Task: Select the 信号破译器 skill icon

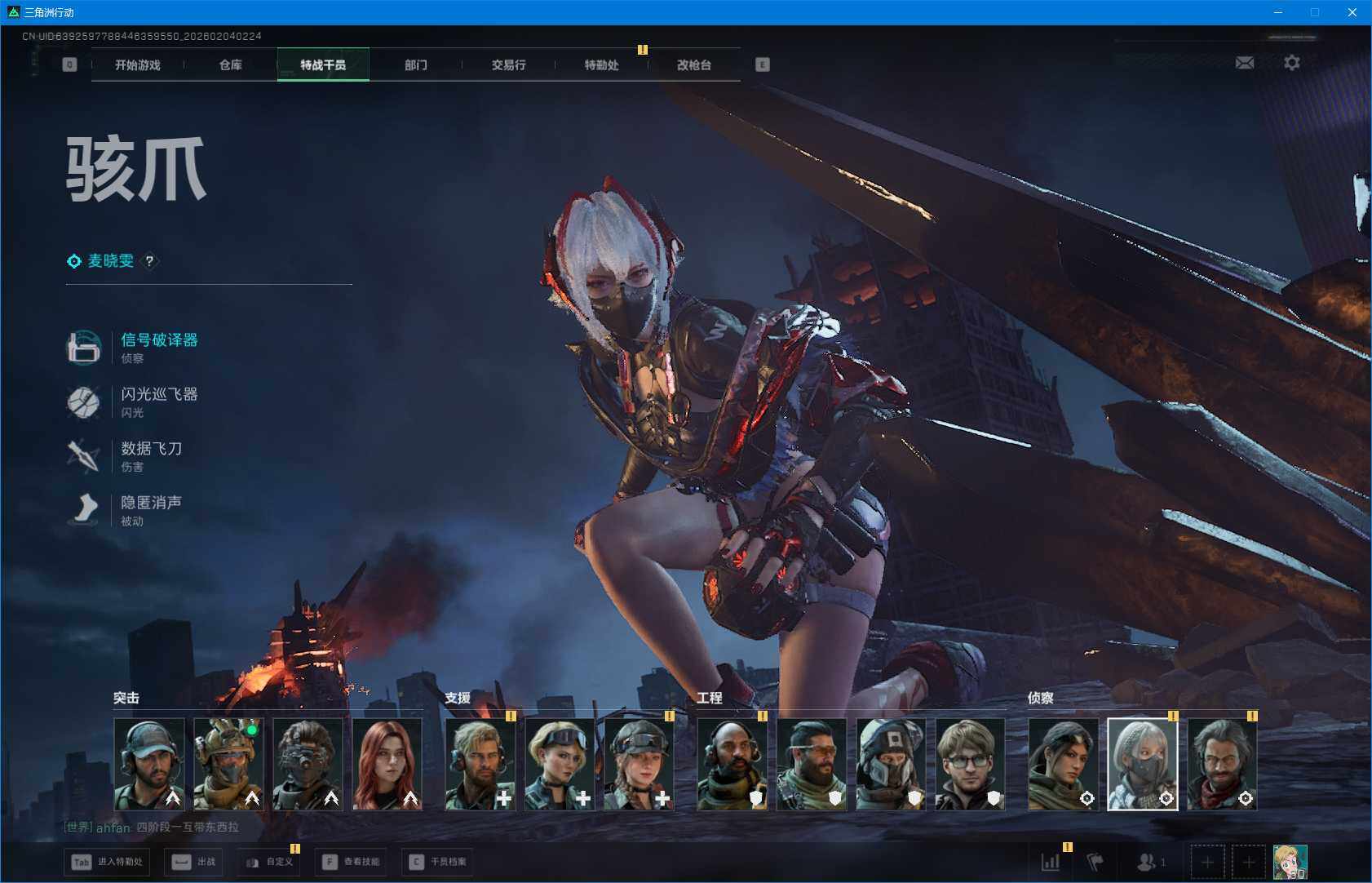Action: point(83,348)
